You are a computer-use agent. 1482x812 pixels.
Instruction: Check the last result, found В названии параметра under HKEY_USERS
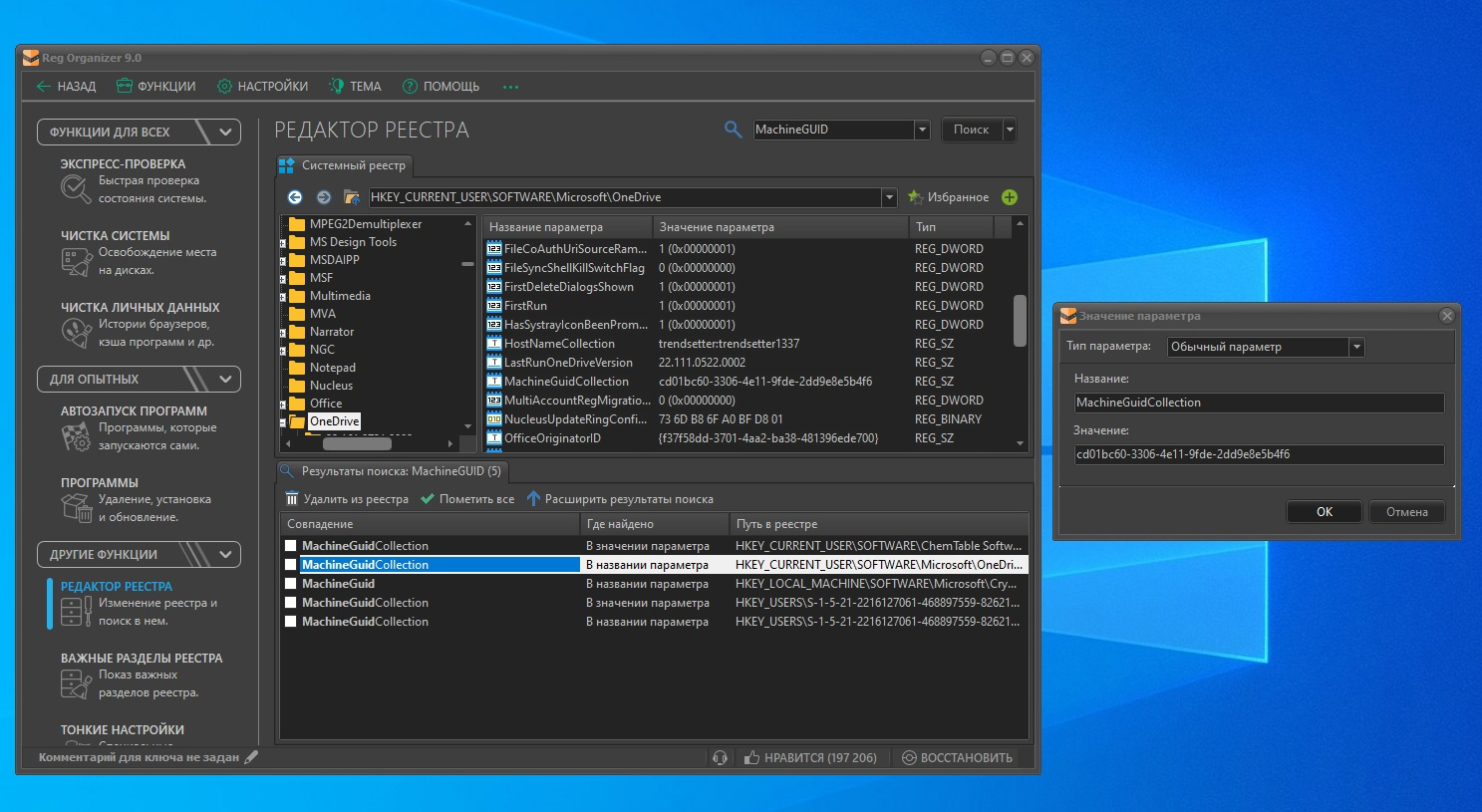pos(291,622)
